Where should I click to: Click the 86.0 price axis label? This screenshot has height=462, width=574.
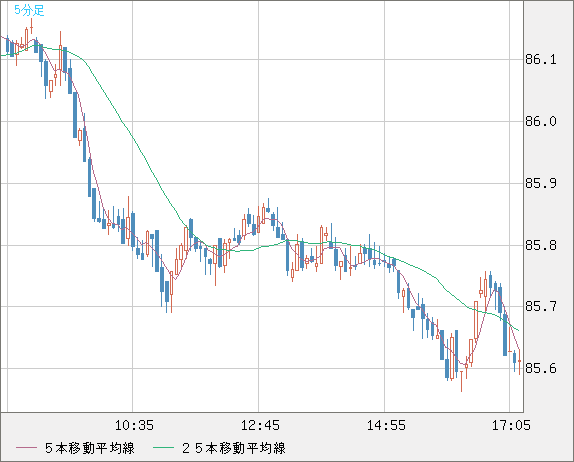click(x=541, y=121)
